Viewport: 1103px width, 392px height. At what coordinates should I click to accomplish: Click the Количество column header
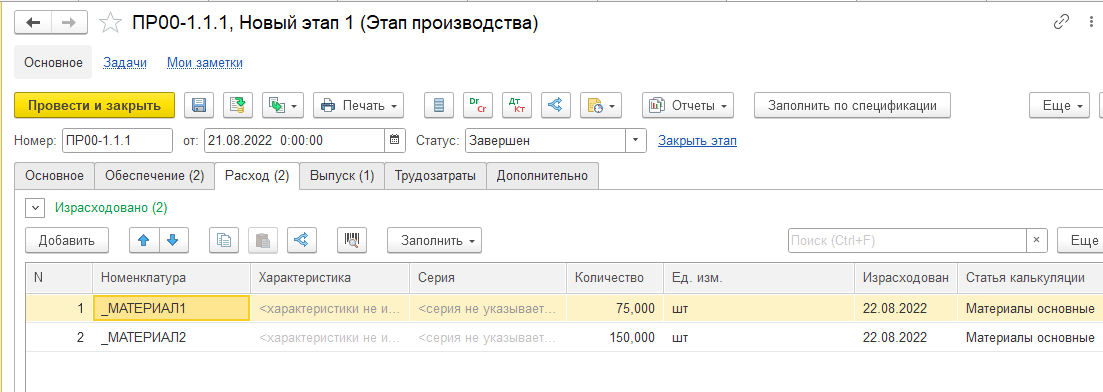click(x=615, y=277)
